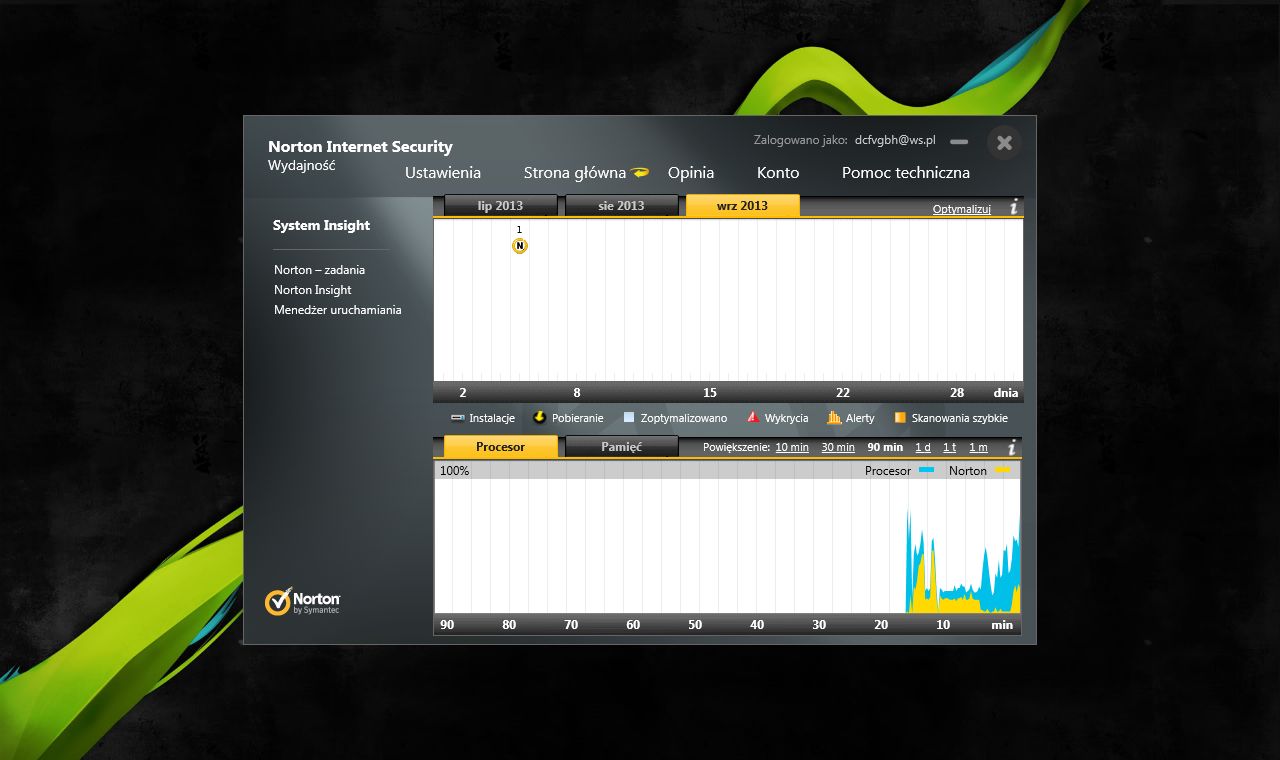The height and width of the screenshot is (760, 1280).
Task: Open Norton – zadania in sidebar
Action: click(x=319, y=270)
